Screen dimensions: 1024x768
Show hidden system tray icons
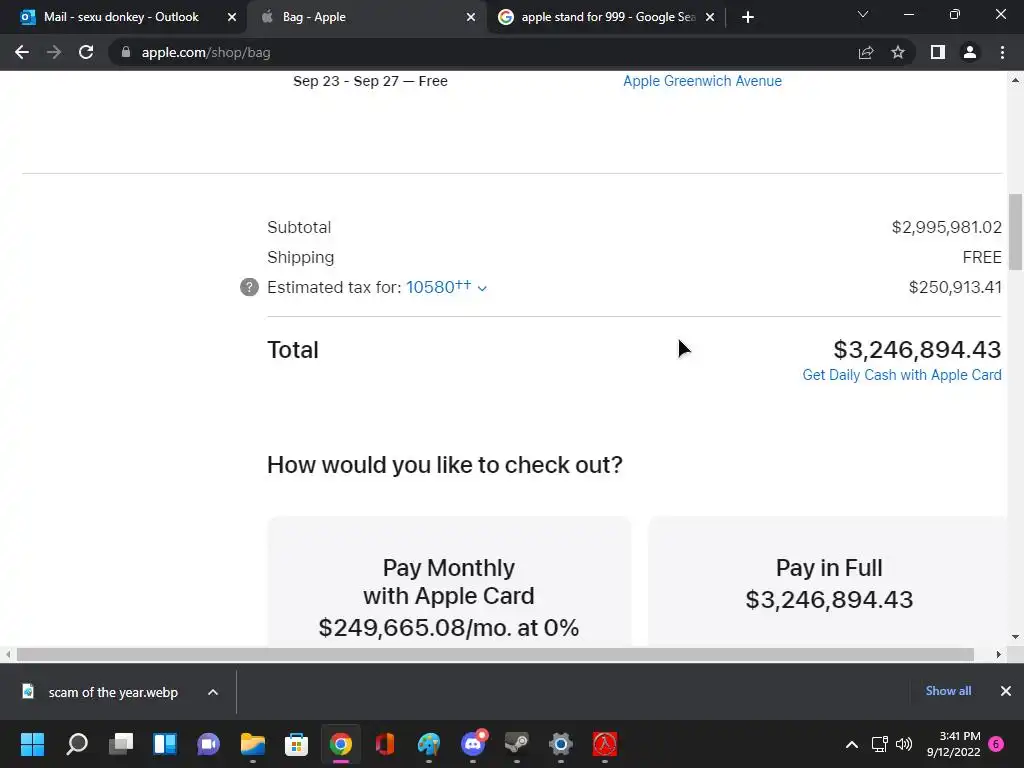(x=852, y=744)
